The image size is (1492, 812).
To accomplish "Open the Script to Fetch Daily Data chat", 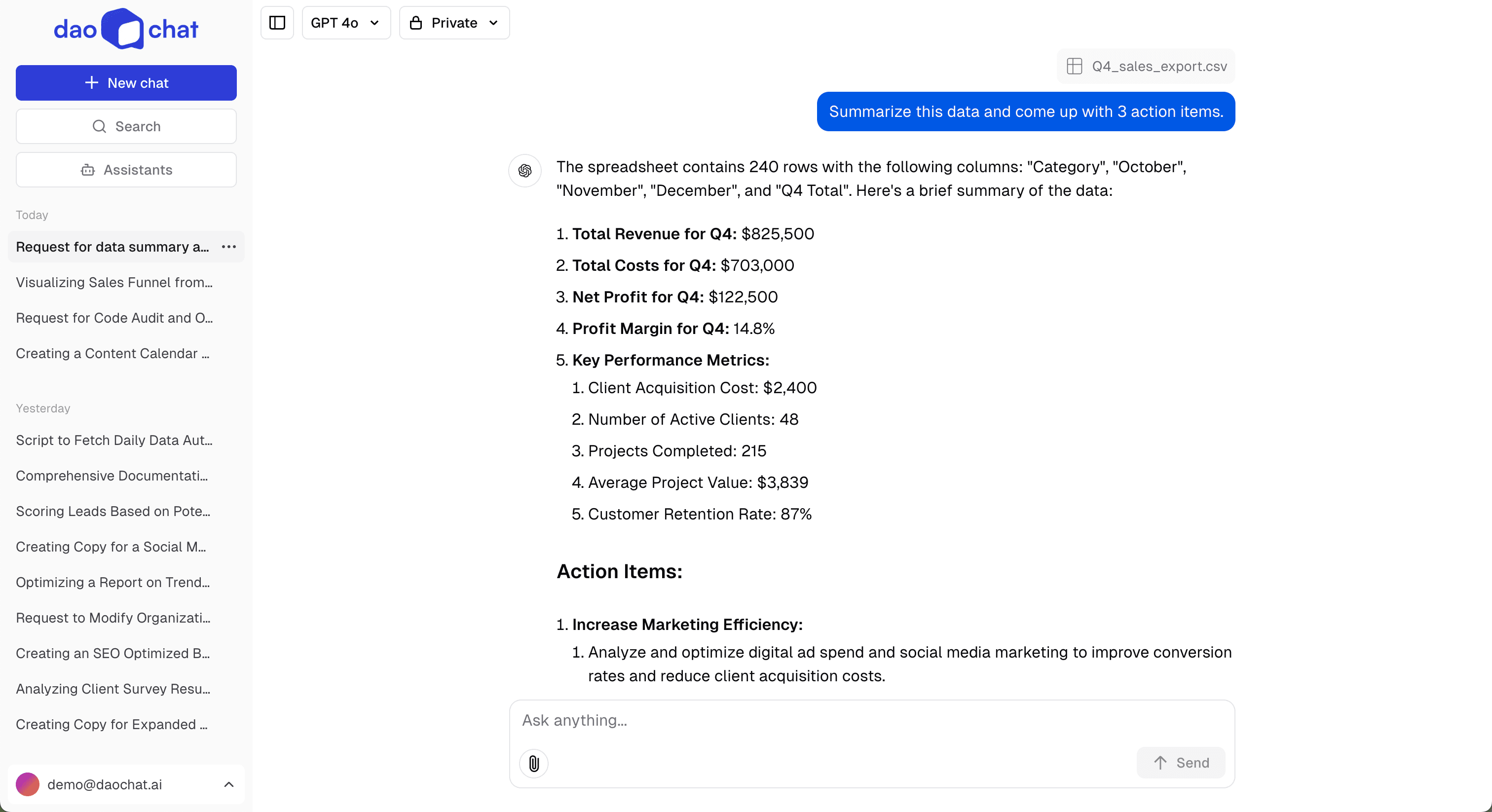I will point(113,440).
